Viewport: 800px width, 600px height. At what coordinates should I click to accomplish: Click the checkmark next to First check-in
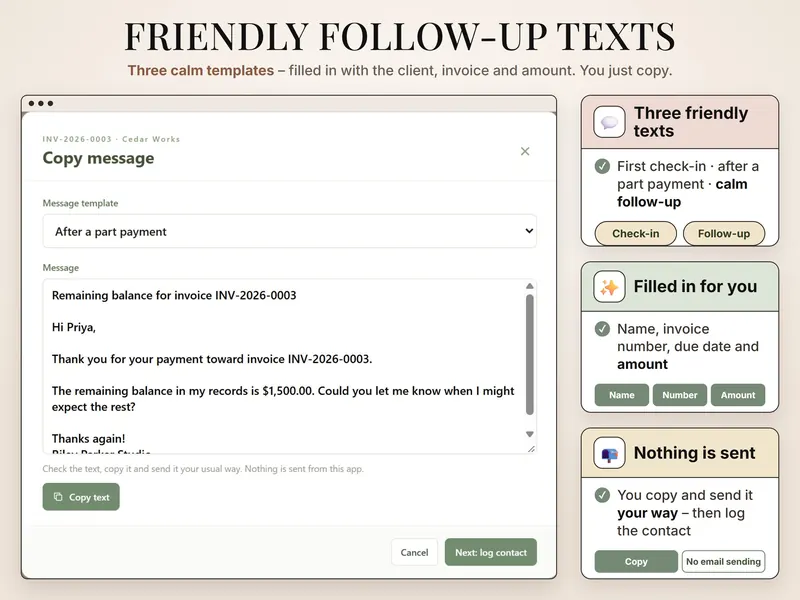(603, 166)
